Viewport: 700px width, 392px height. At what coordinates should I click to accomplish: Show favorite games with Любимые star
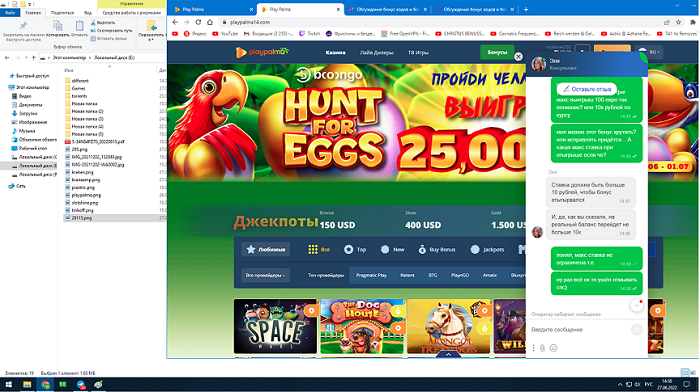click(x=266, y=249)
